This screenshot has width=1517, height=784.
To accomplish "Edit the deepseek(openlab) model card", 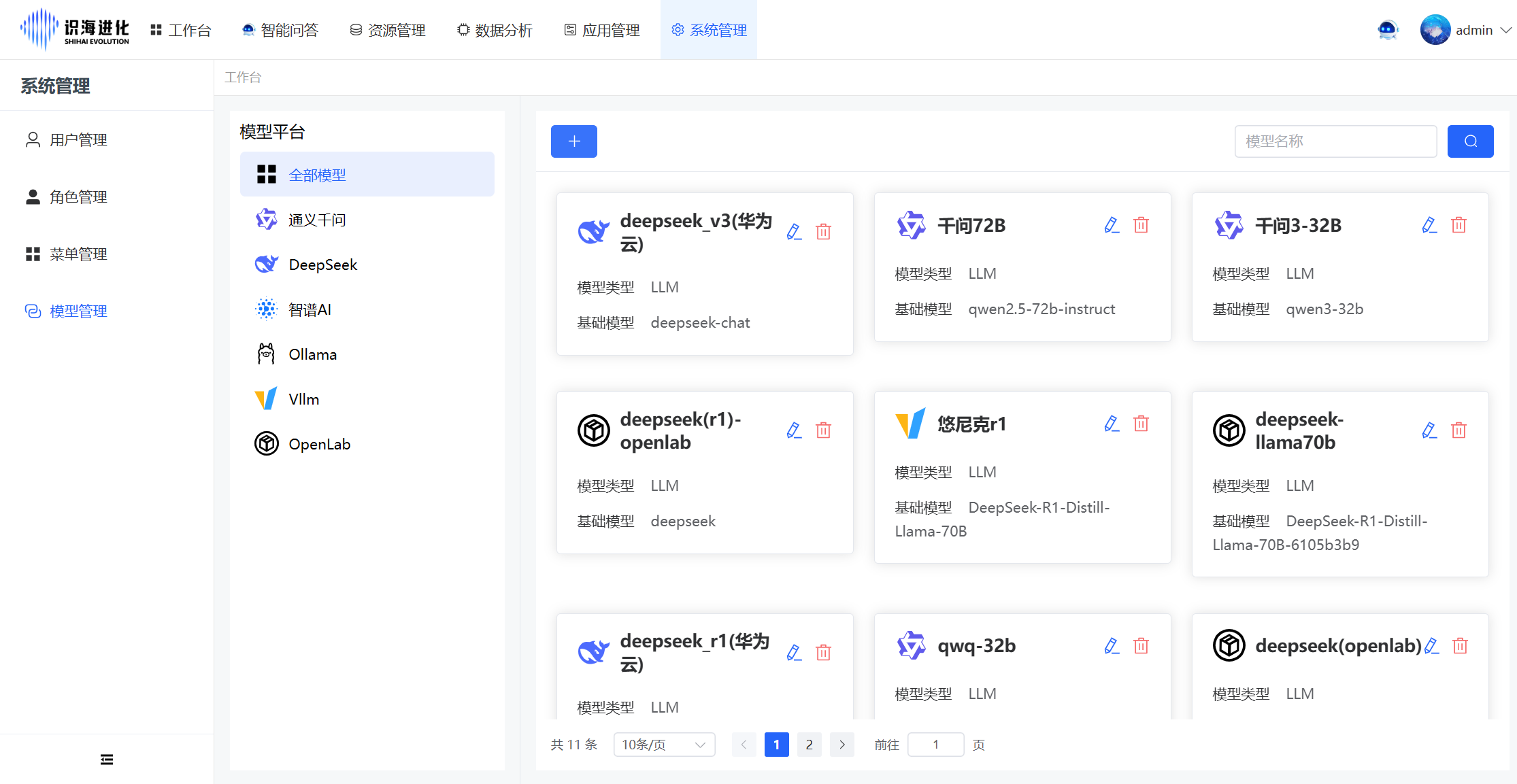I will point(1431,646).
